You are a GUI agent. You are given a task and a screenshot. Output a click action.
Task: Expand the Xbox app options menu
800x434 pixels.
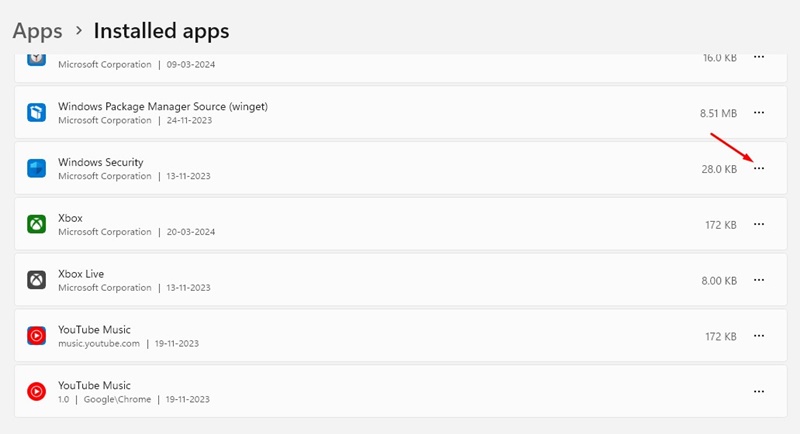click(759, 225)
